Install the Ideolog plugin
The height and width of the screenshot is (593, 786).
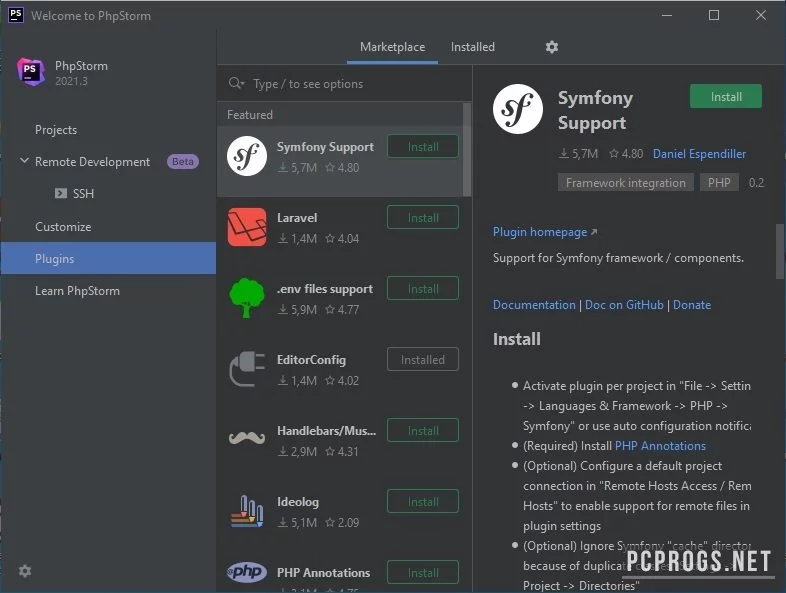(x=423, y=501)
